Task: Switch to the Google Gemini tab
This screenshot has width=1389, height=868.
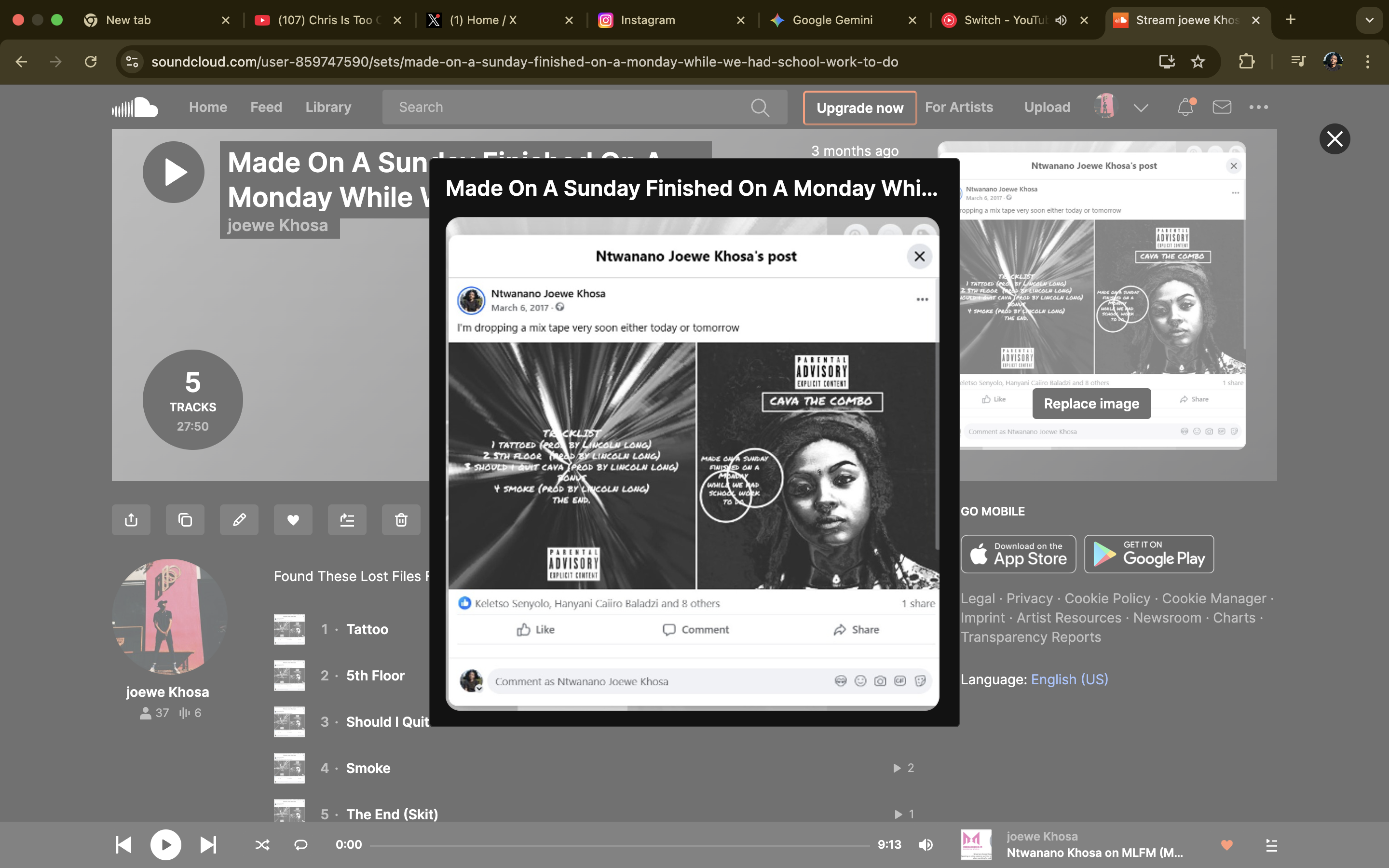Action: [831, 20]
